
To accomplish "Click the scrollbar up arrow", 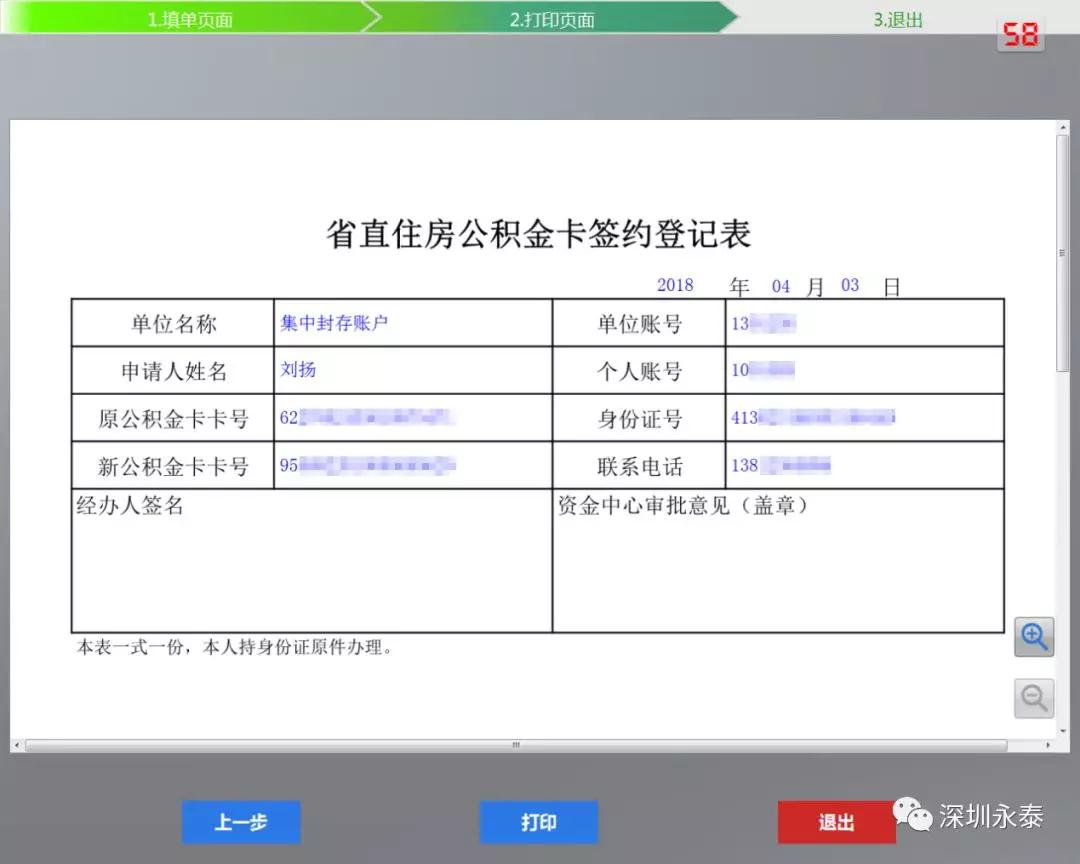I will (1061, 125).
